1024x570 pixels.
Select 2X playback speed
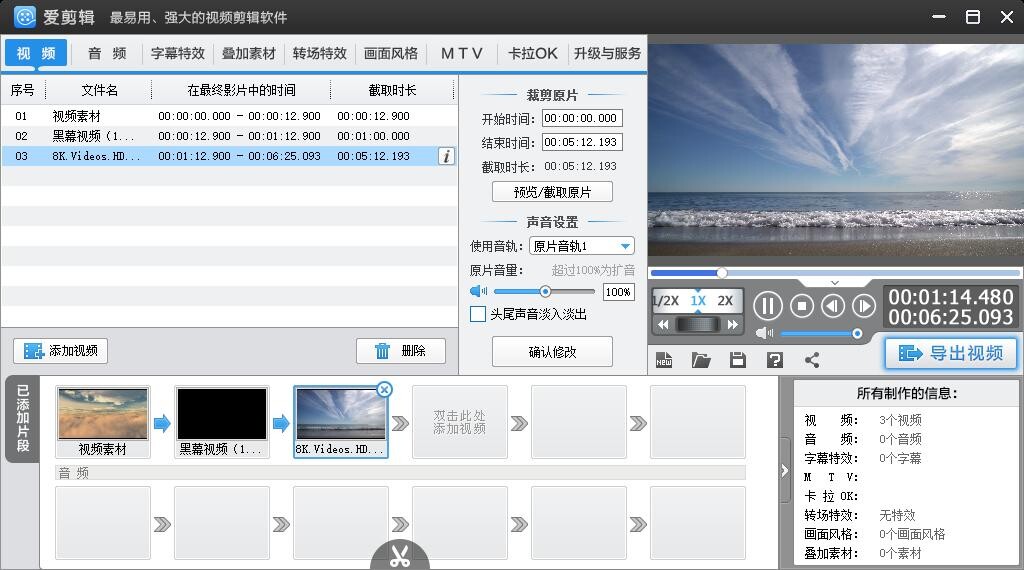(x=725, y=301)
